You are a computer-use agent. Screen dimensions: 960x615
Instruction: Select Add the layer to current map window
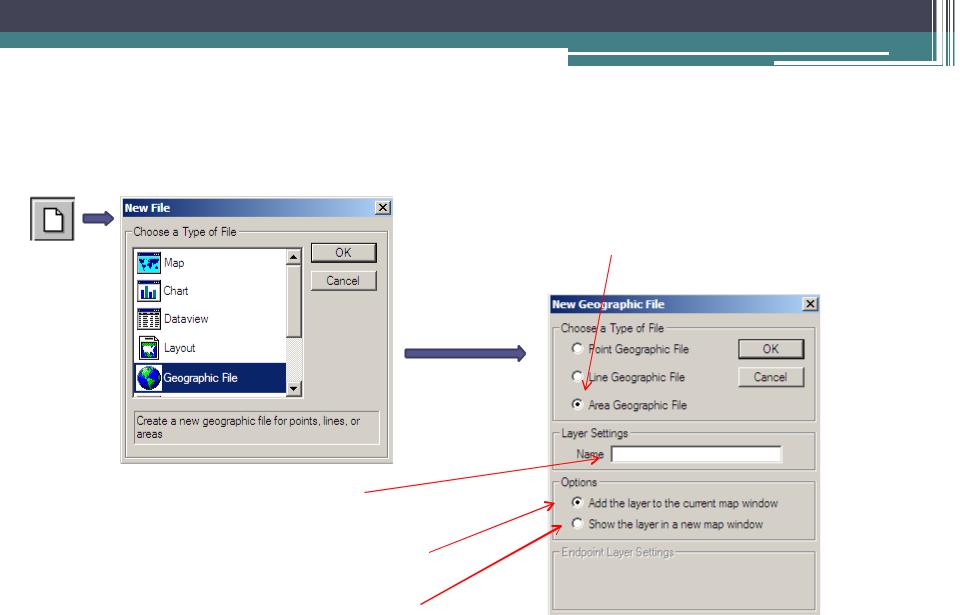tap(577, 502)
